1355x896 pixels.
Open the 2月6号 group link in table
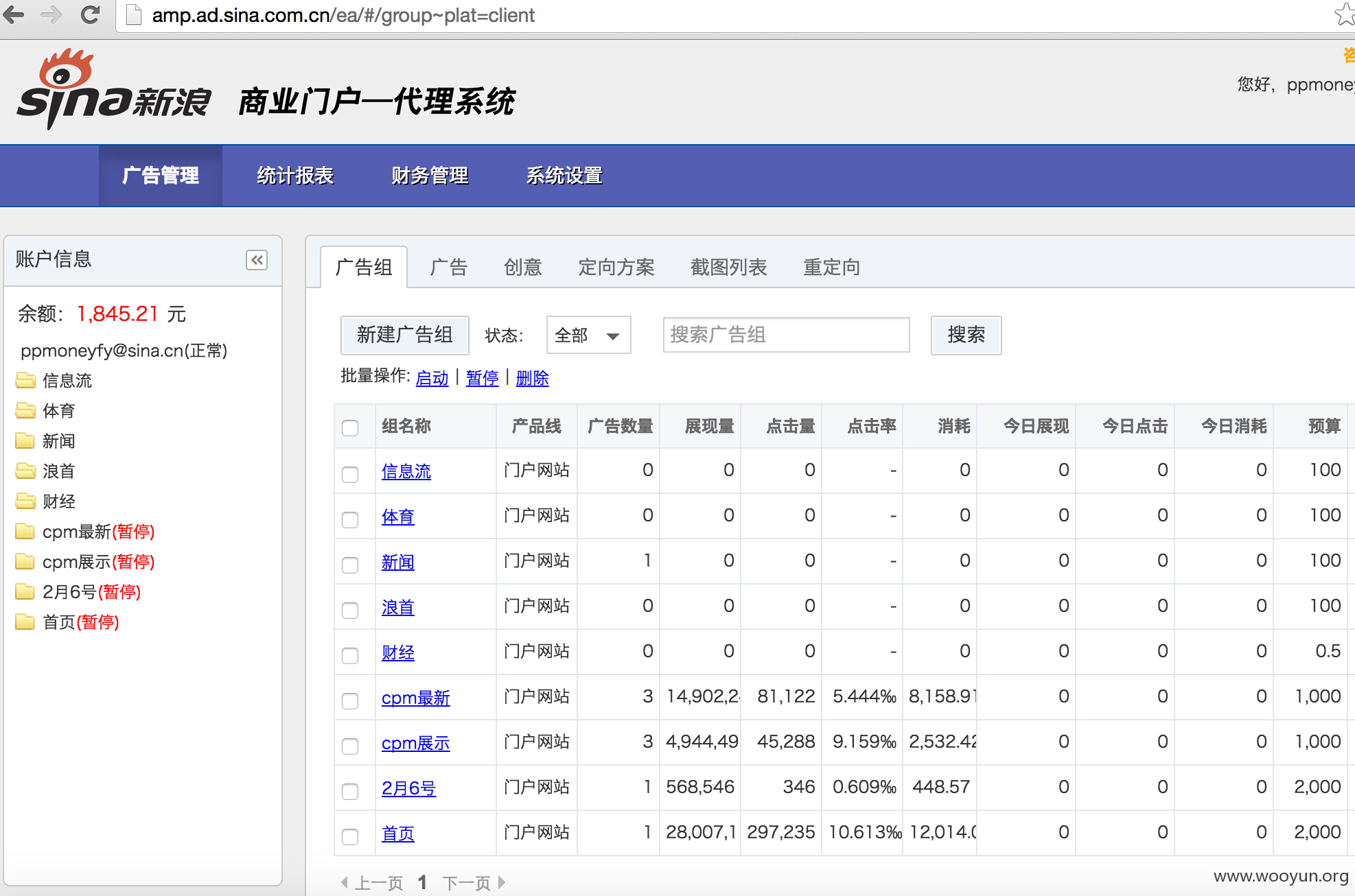point(409,788)
